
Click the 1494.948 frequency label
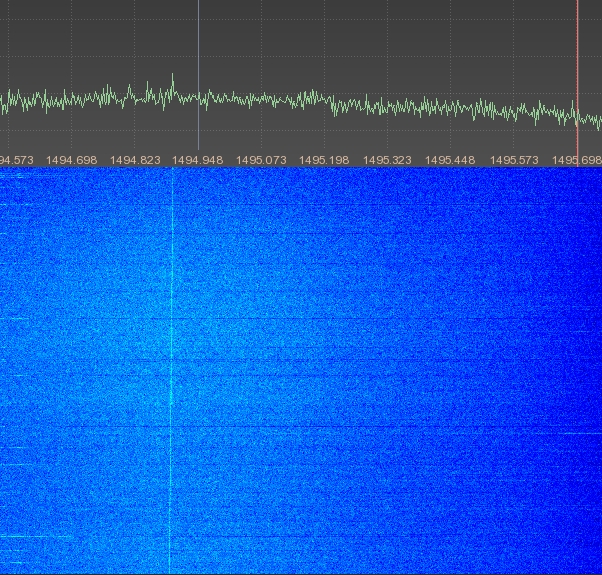[198, 160]
